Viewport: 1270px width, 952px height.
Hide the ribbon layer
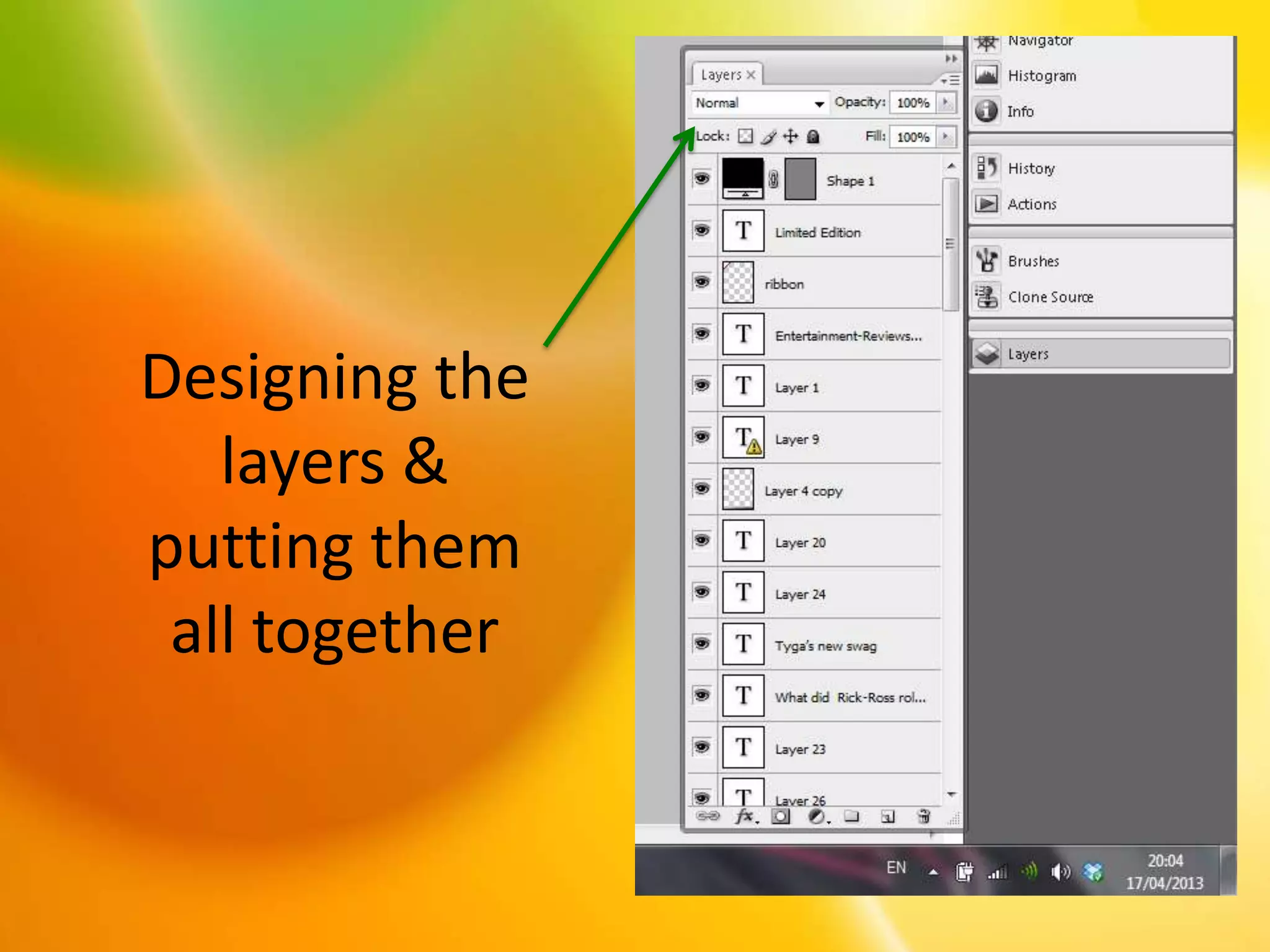701,282
